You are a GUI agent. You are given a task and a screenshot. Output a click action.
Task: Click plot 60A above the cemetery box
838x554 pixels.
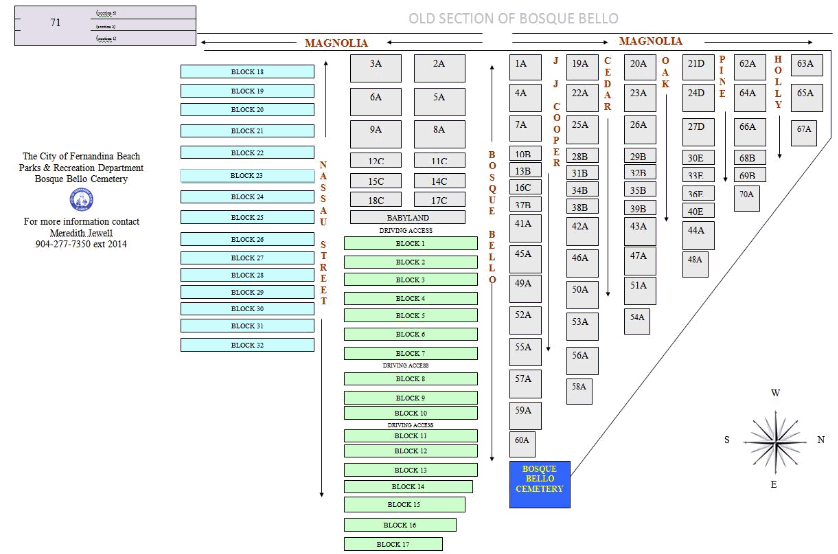[x=522, y=441]
